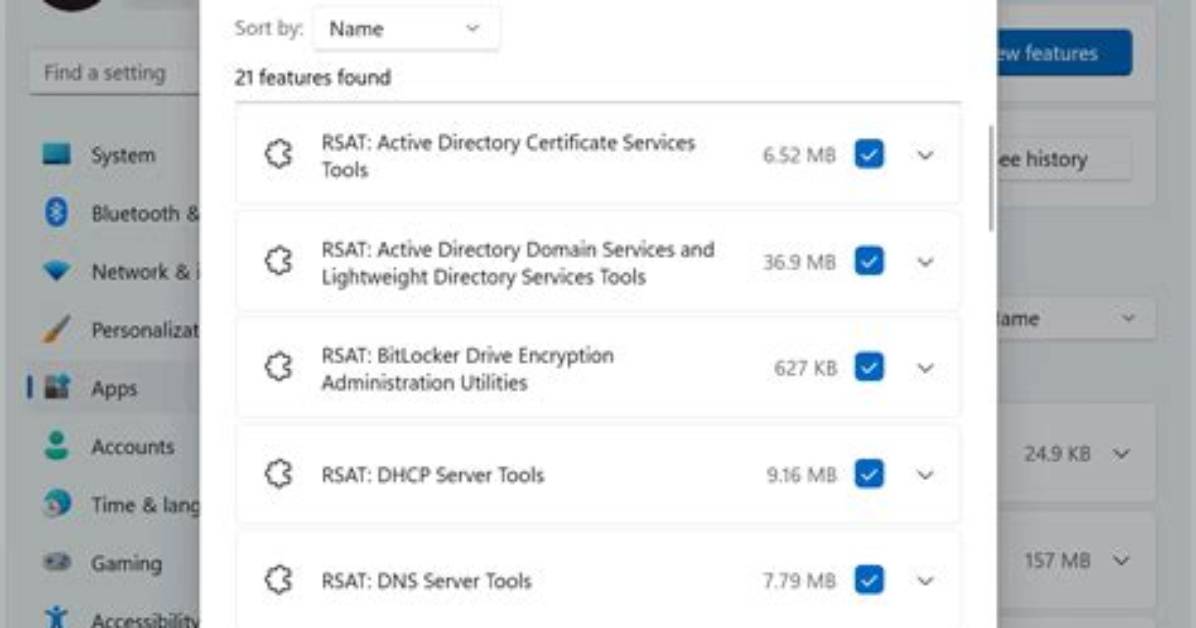This screenshot has height=628, width=1196.
Task: Click the 7.79 MB size value
Action: pos(799,581)
